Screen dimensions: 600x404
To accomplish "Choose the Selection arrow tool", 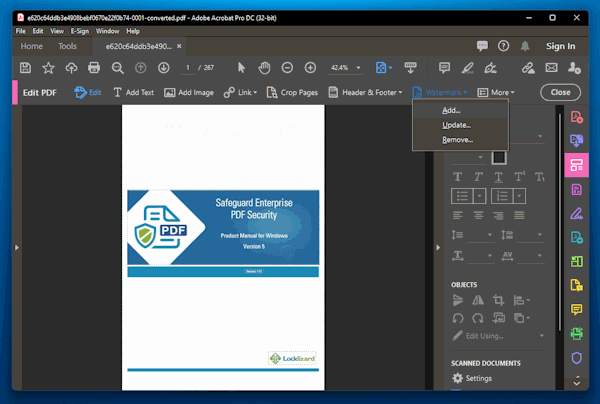I will click(241, 68).
